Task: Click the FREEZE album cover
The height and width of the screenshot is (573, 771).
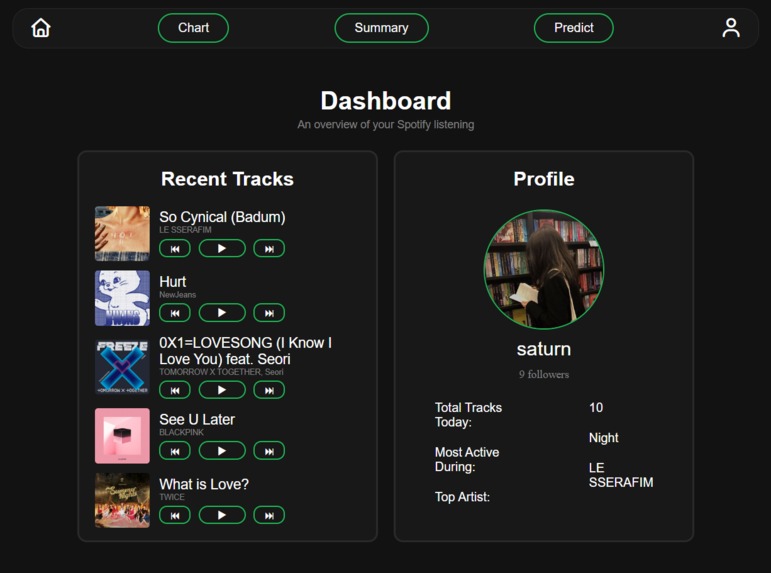Action: [x=122, y=367]
